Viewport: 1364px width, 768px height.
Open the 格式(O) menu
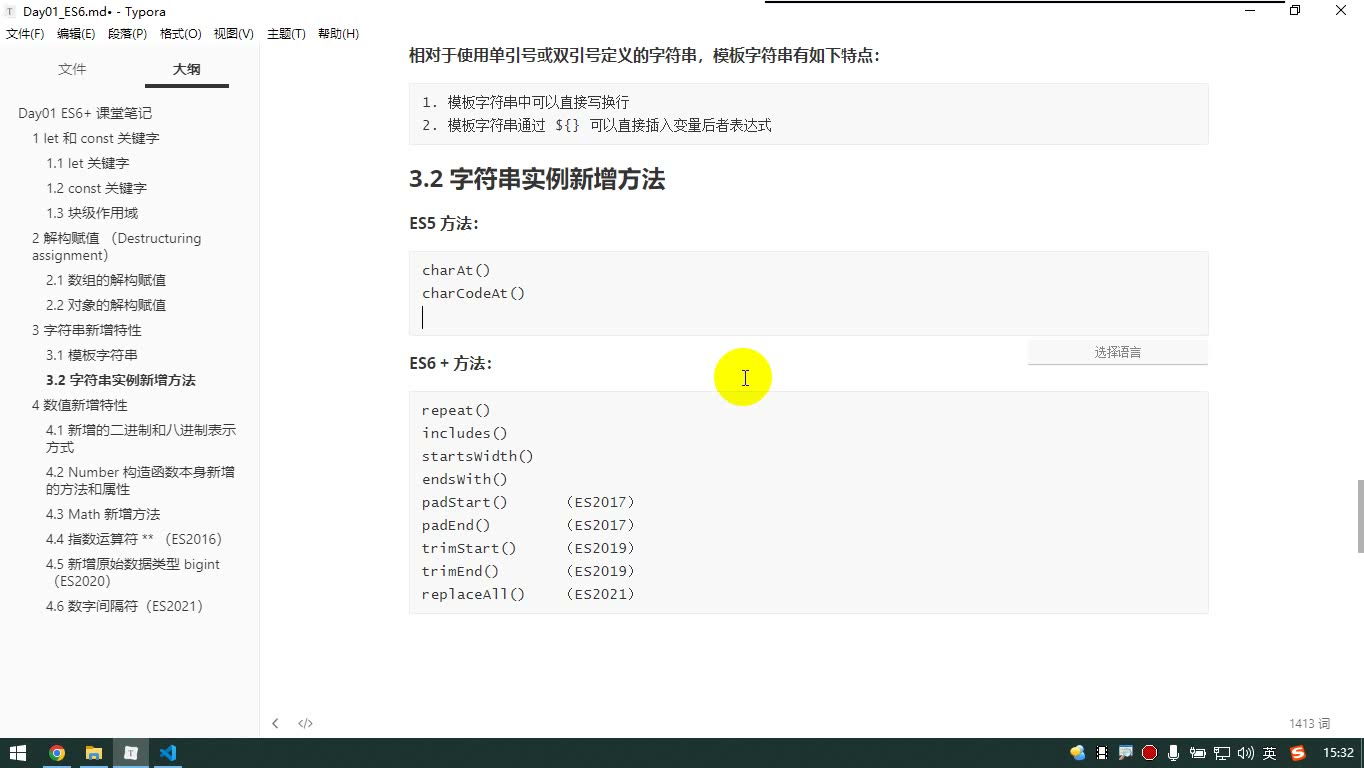click(x=181, y=34)
